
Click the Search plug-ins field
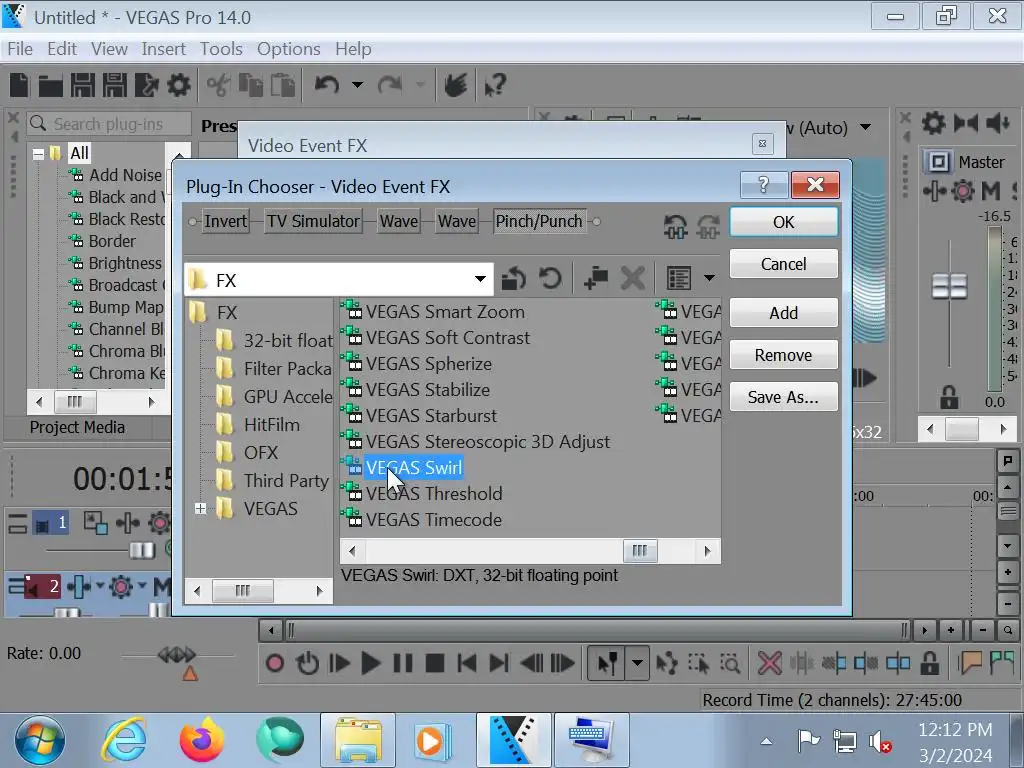(x=110, y=123)
